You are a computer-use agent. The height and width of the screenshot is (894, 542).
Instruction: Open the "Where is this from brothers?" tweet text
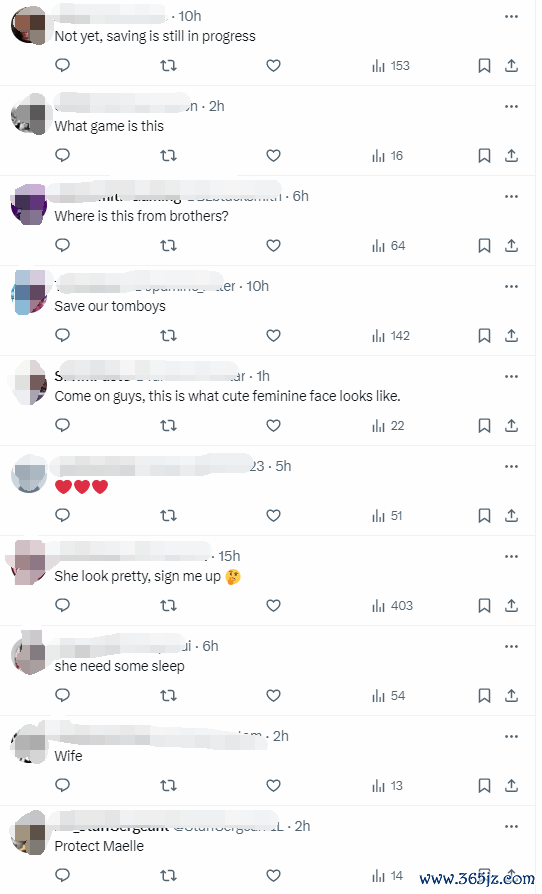pos(141,216)
